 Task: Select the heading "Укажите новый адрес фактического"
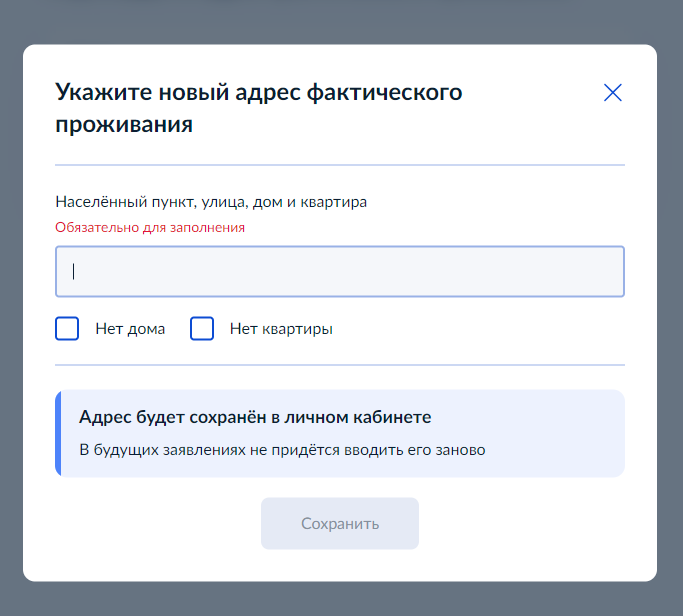click(x=259, y=92)
